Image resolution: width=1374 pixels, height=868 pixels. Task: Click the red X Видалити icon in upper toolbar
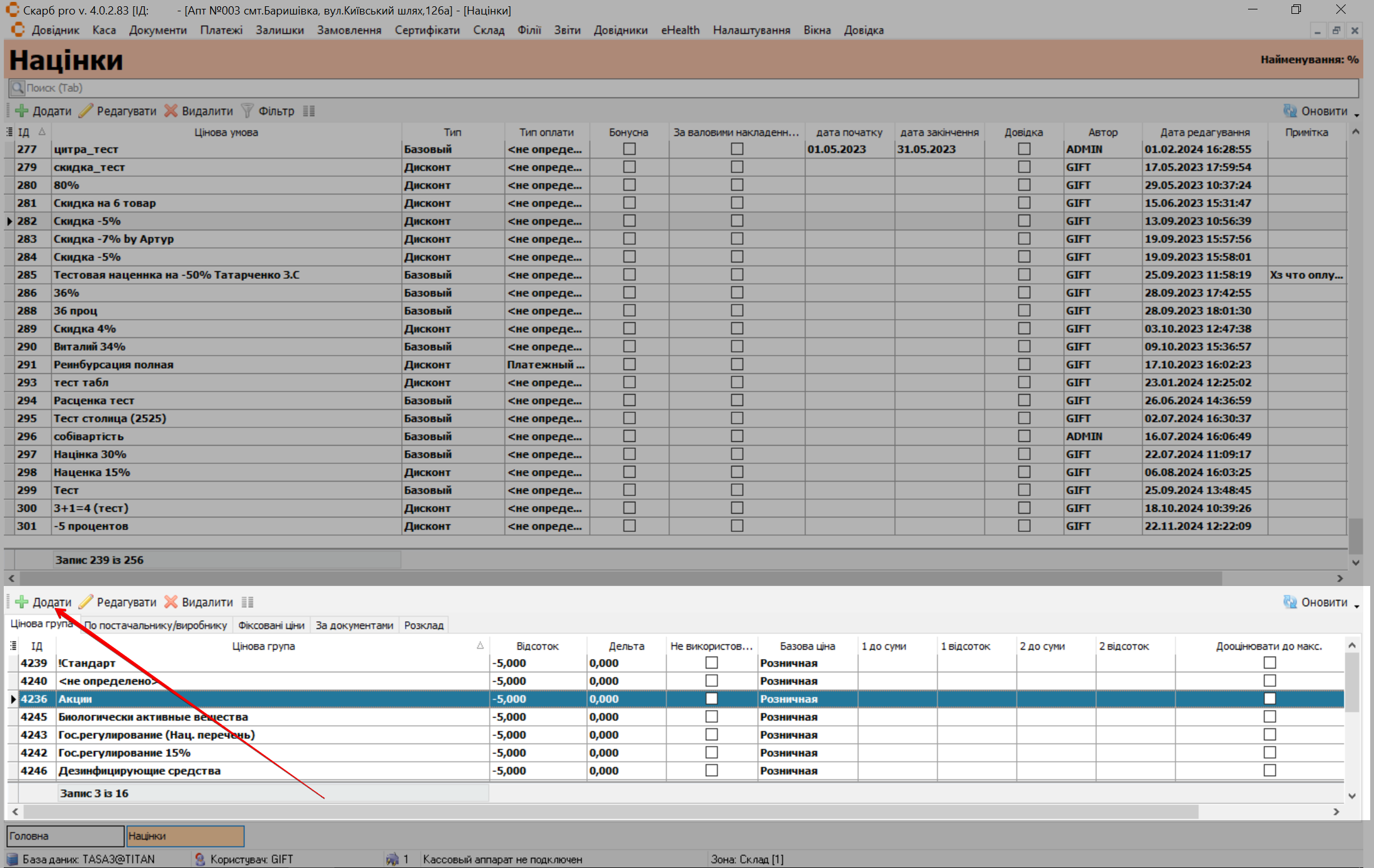pyautogui.click(x=171, y=111)
